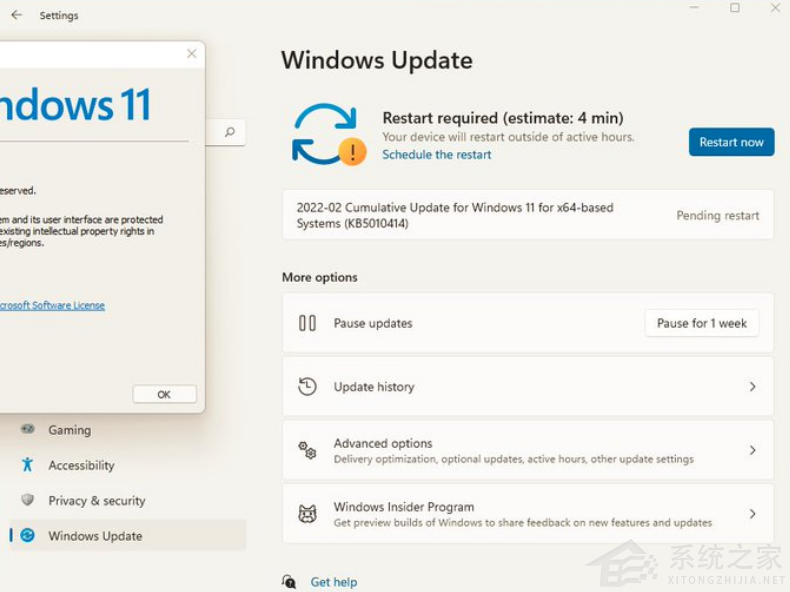Open the Get help link
The height and width of the screenshot is (592, 790).
[334, 582]
